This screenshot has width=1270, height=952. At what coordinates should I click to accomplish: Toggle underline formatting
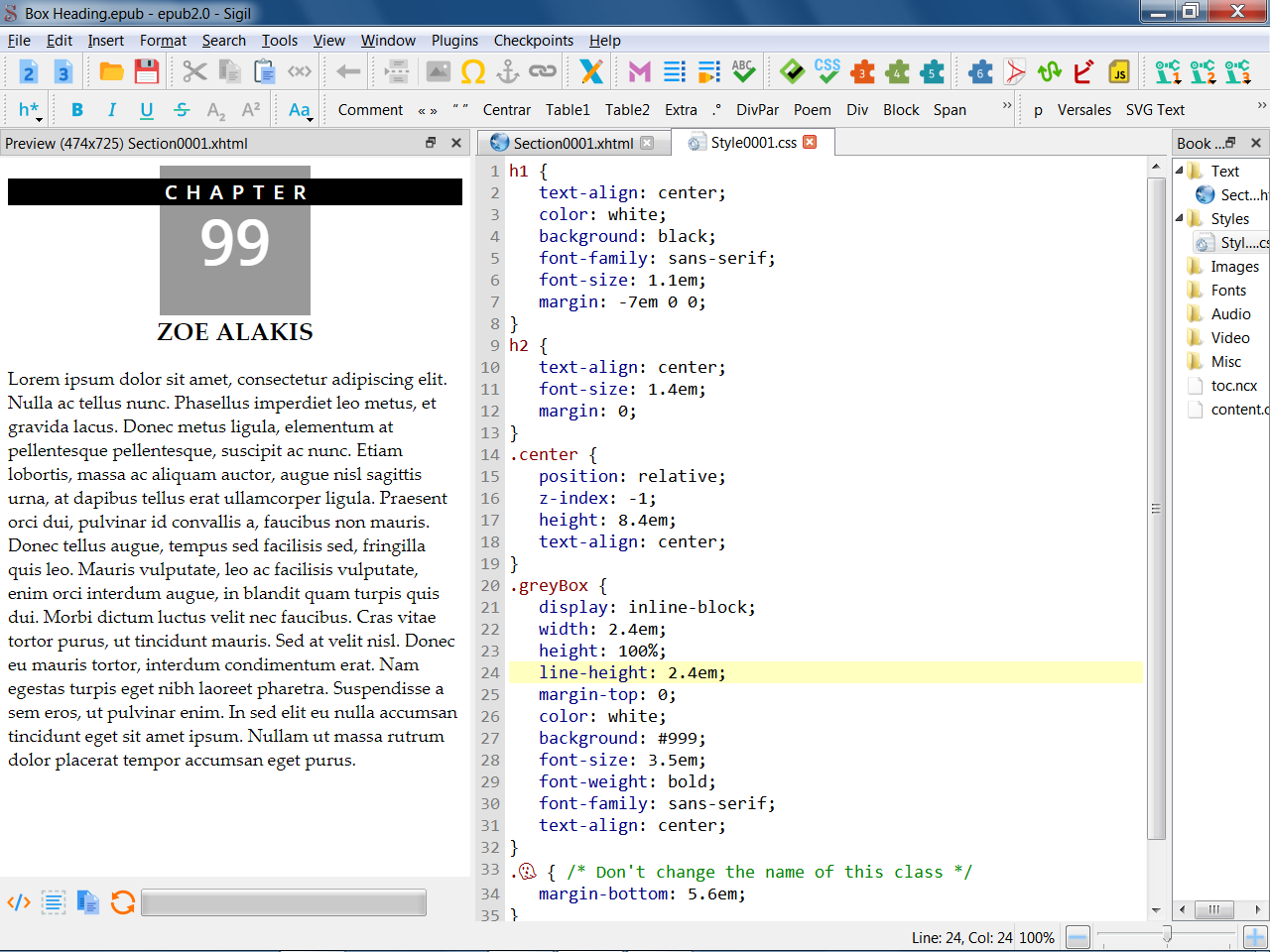[x=147, y=110]
